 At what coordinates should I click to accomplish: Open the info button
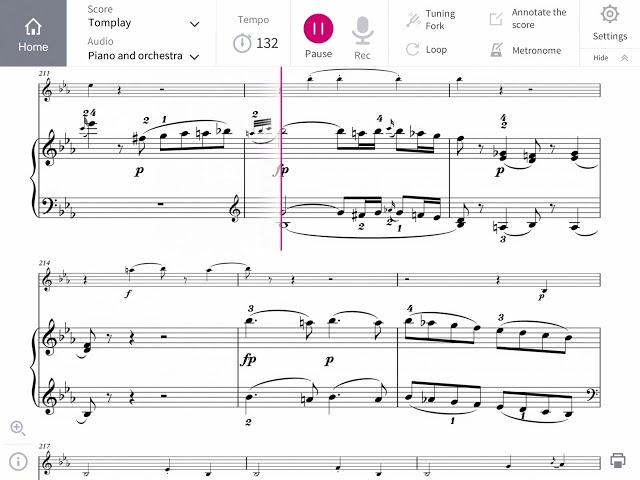[x=18, y=462]
